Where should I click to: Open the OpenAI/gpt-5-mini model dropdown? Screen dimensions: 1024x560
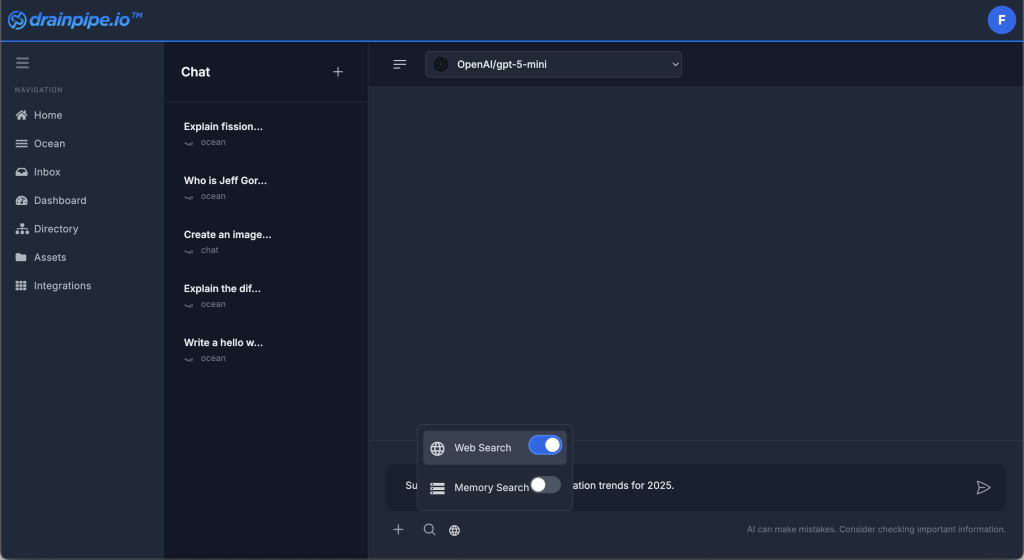(553, 65)
